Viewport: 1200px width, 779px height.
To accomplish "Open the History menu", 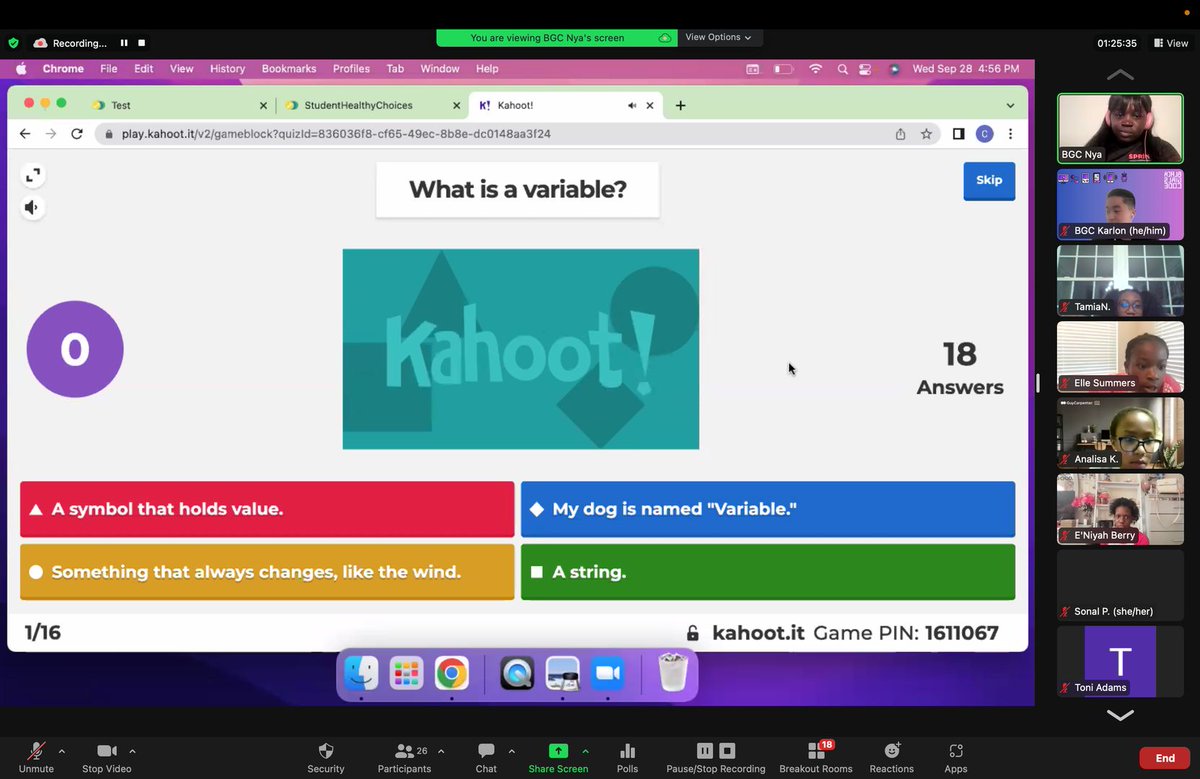I will tap(227, 69).
